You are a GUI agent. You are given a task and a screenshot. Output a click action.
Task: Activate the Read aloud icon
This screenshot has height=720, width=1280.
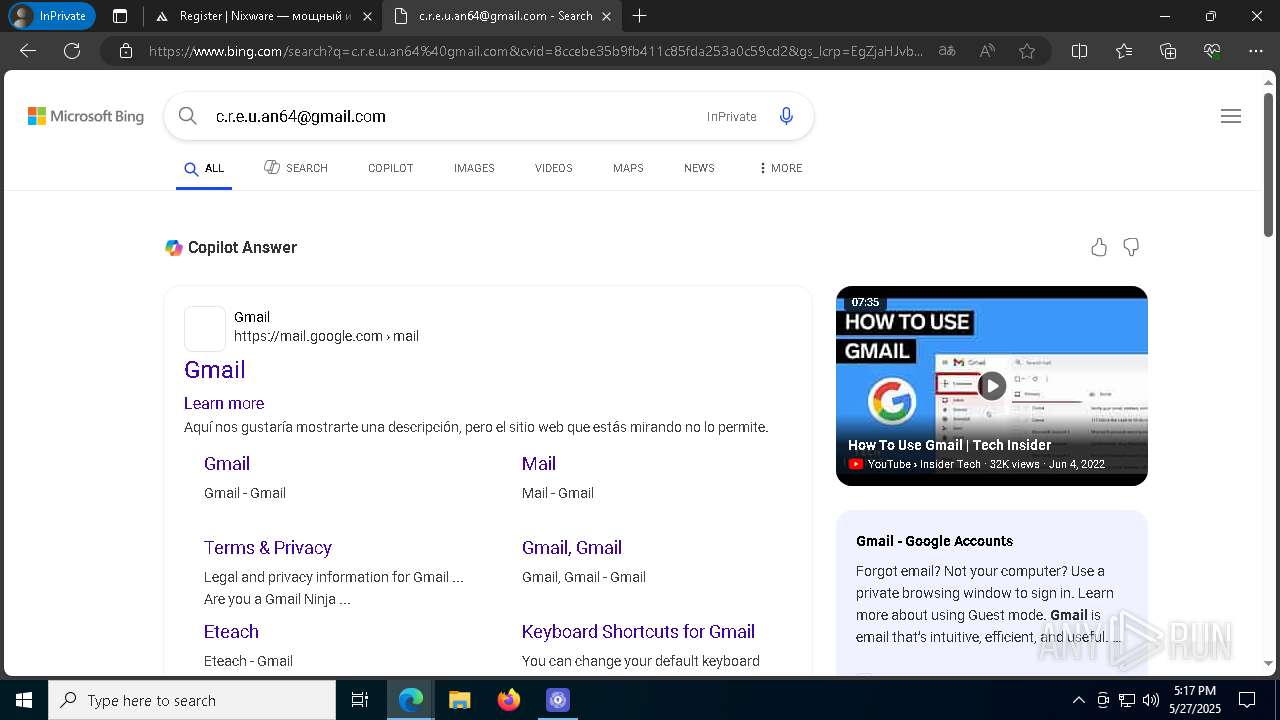click(x=987, y=51)
